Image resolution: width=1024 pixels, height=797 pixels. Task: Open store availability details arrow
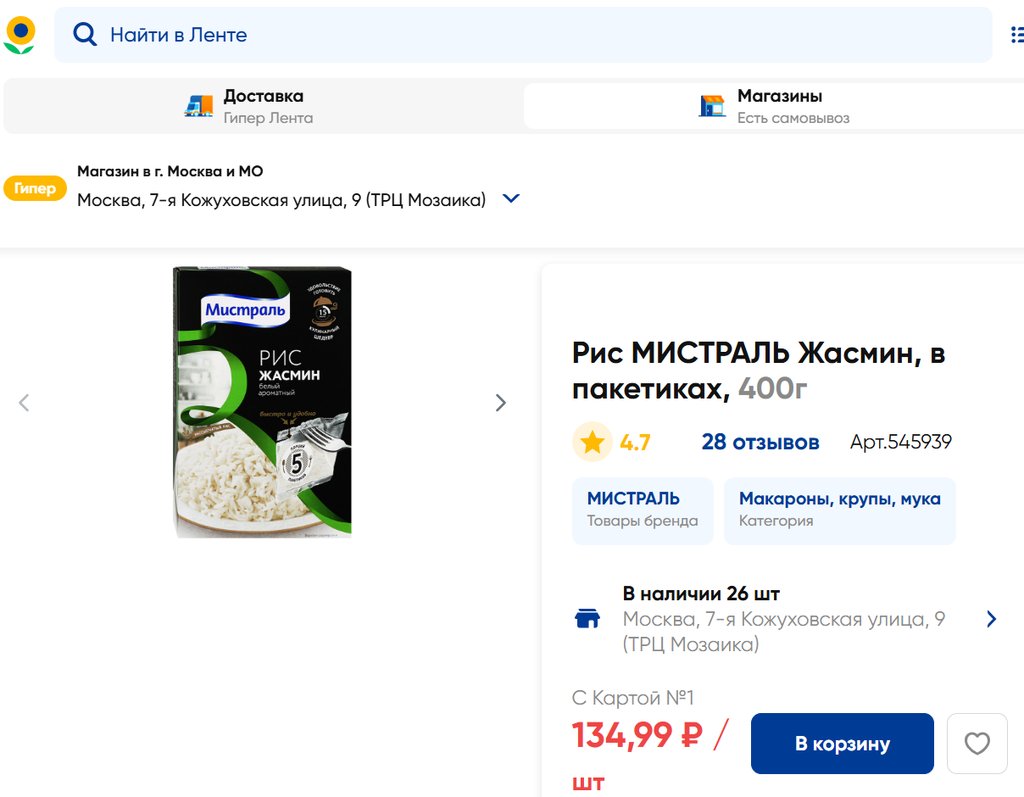[x=991, y=619]
